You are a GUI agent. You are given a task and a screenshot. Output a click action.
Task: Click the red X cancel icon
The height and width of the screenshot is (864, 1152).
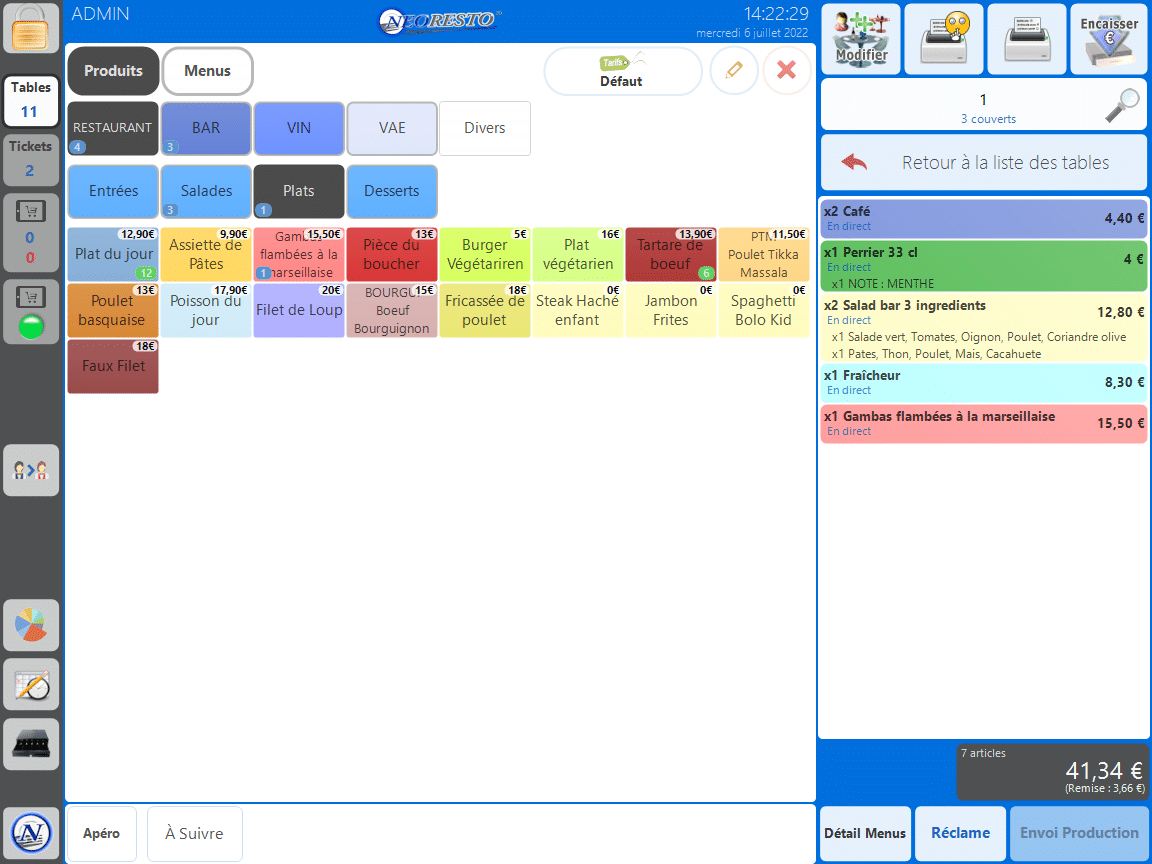point(787,71)
